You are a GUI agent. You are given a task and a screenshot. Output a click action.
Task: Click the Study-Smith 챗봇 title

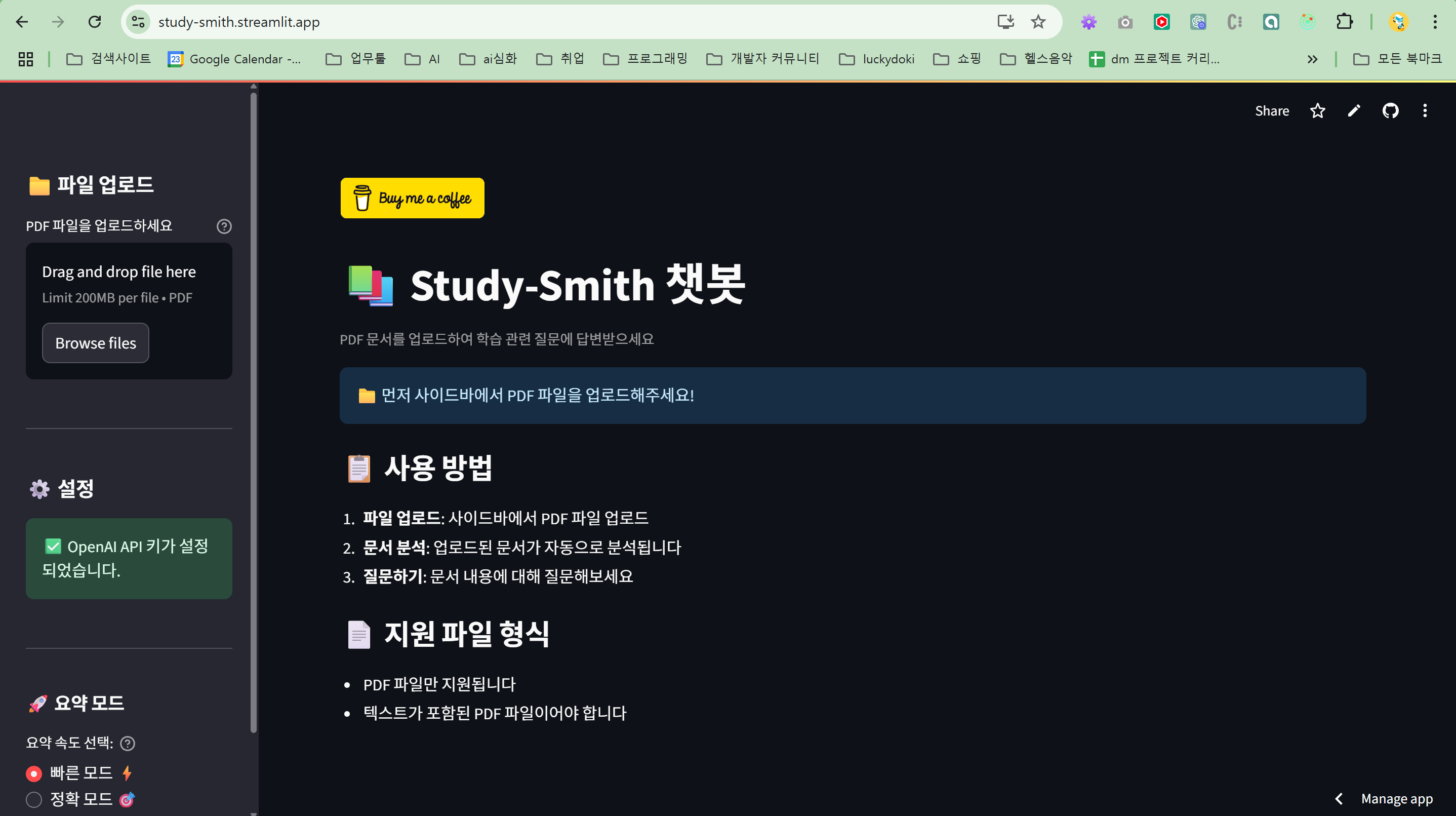[546, 285]
